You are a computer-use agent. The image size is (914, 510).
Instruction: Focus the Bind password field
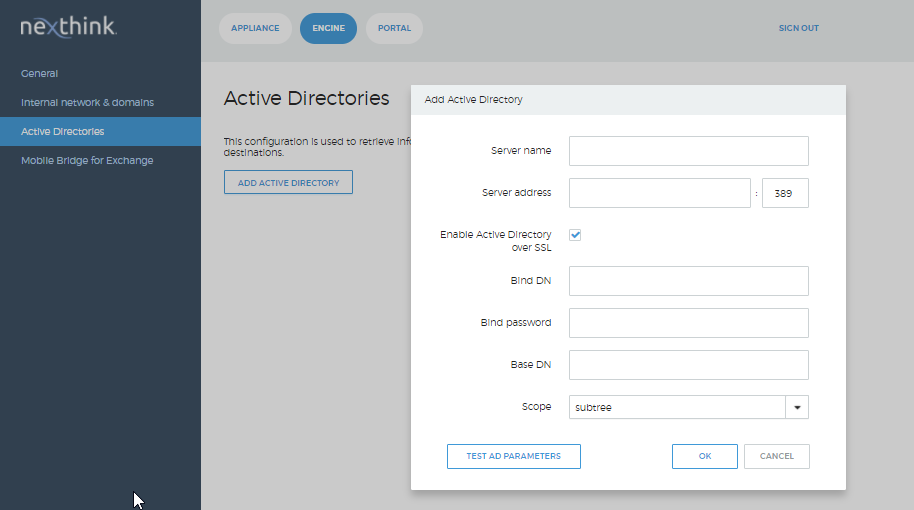688,323
